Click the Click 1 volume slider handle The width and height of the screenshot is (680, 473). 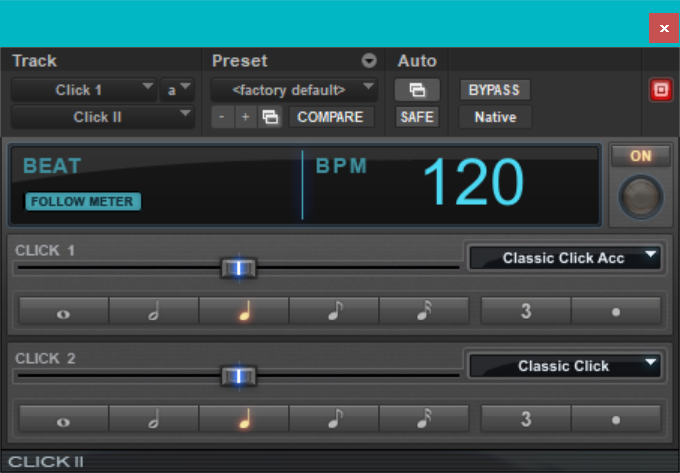click(x=238, y=268)
